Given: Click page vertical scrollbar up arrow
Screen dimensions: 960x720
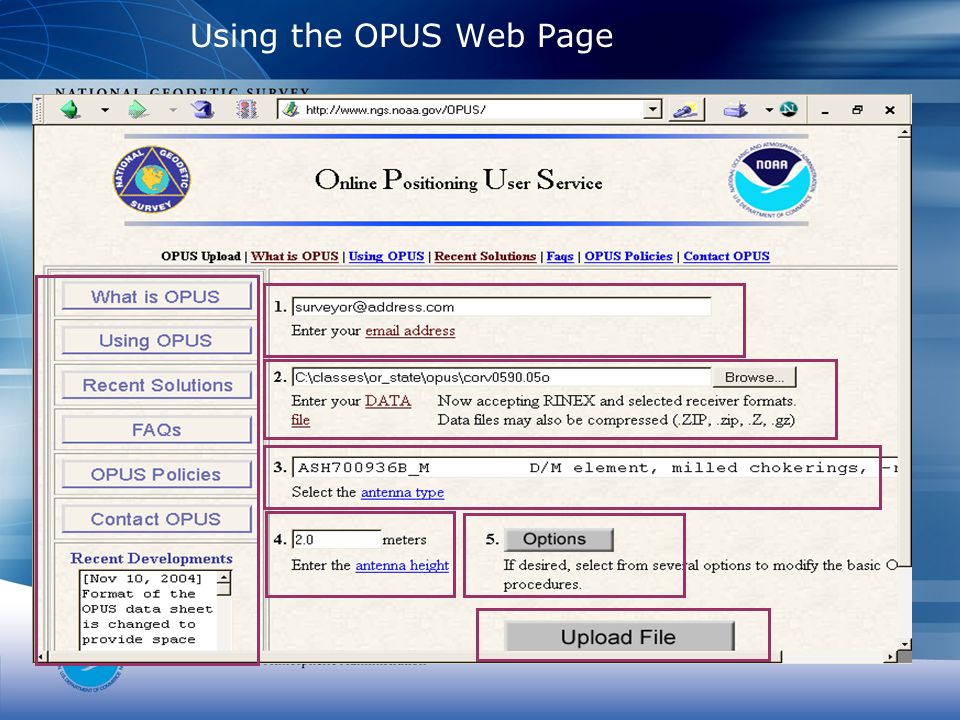Looking at the screenshot, I should point(904,133).
